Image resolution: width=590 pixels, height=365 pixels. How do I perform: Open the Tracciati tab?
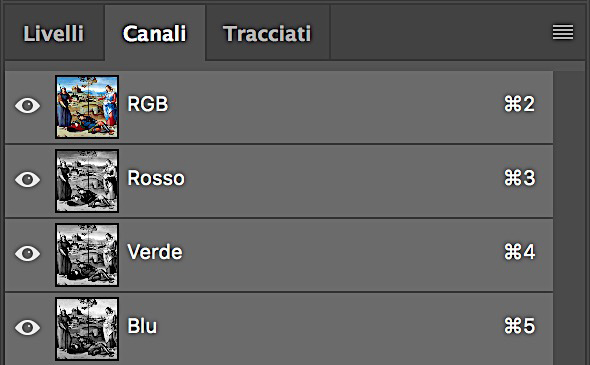(267, 33)
